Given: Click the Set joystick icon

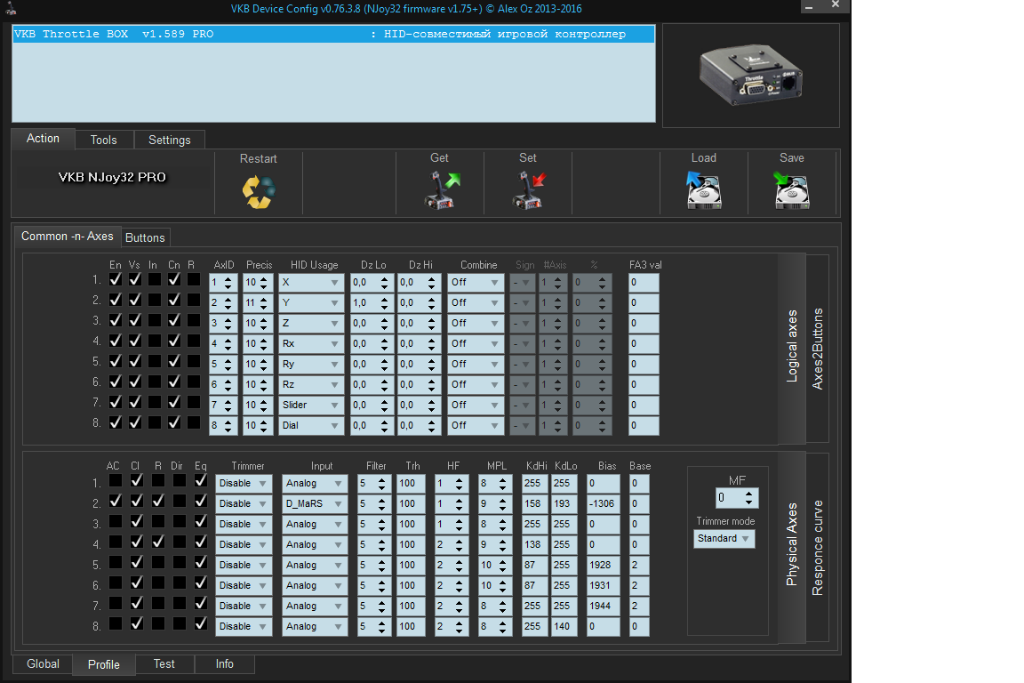Looking at the screenshot, I should coord(529,190).
